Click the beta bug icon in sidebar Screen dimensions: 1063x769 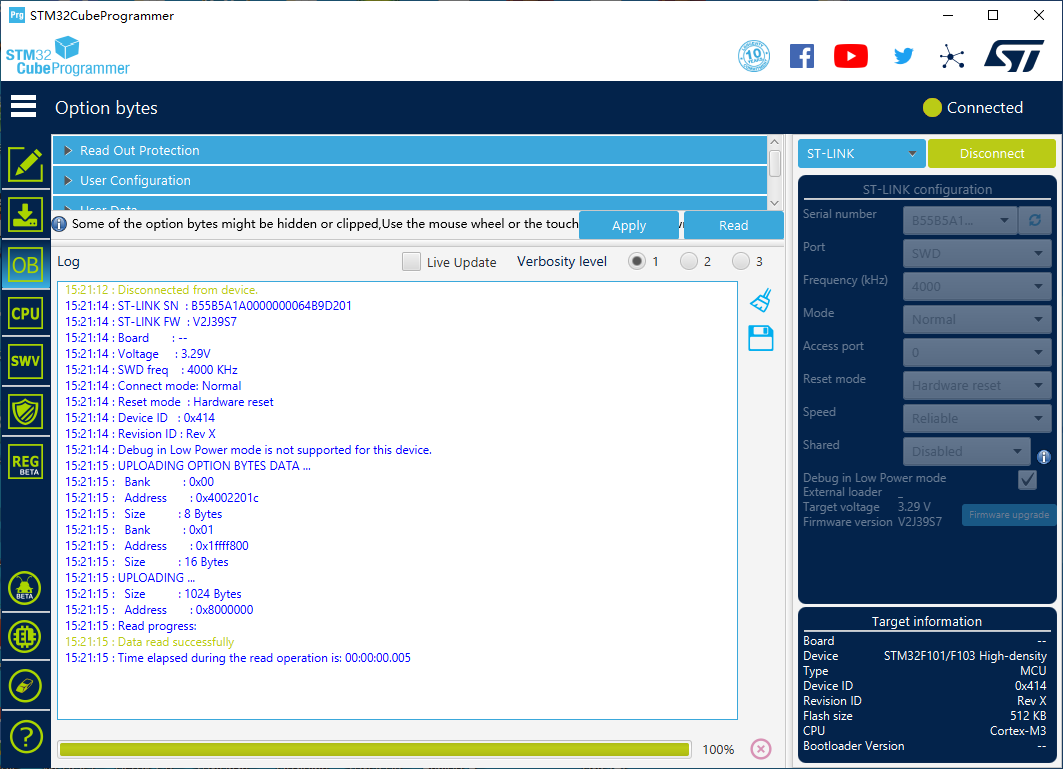[x=25, y=588]
